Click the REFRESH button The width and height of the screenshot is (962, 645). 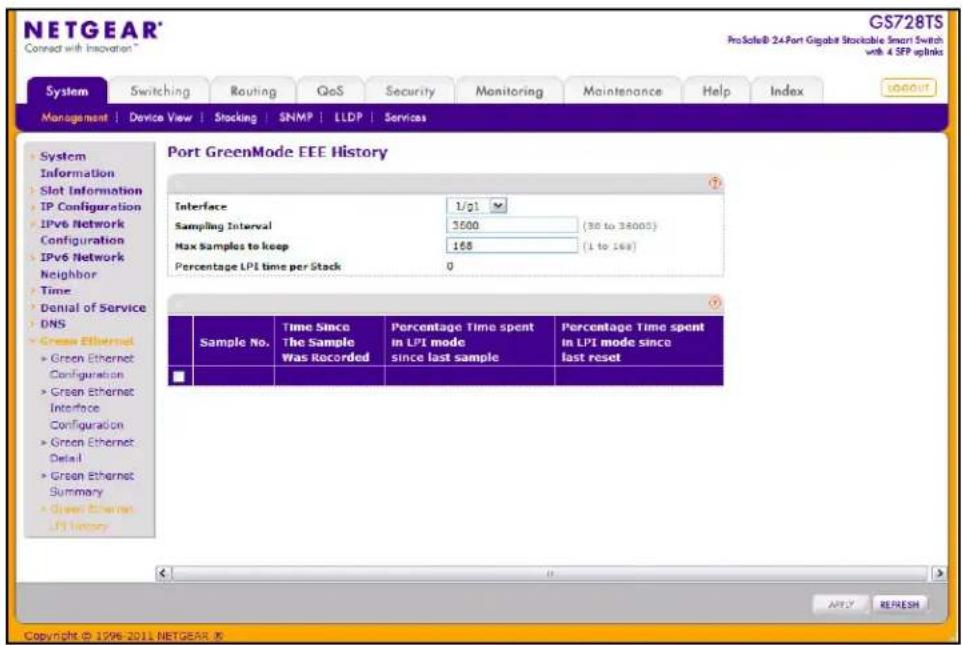pos(899,604)
